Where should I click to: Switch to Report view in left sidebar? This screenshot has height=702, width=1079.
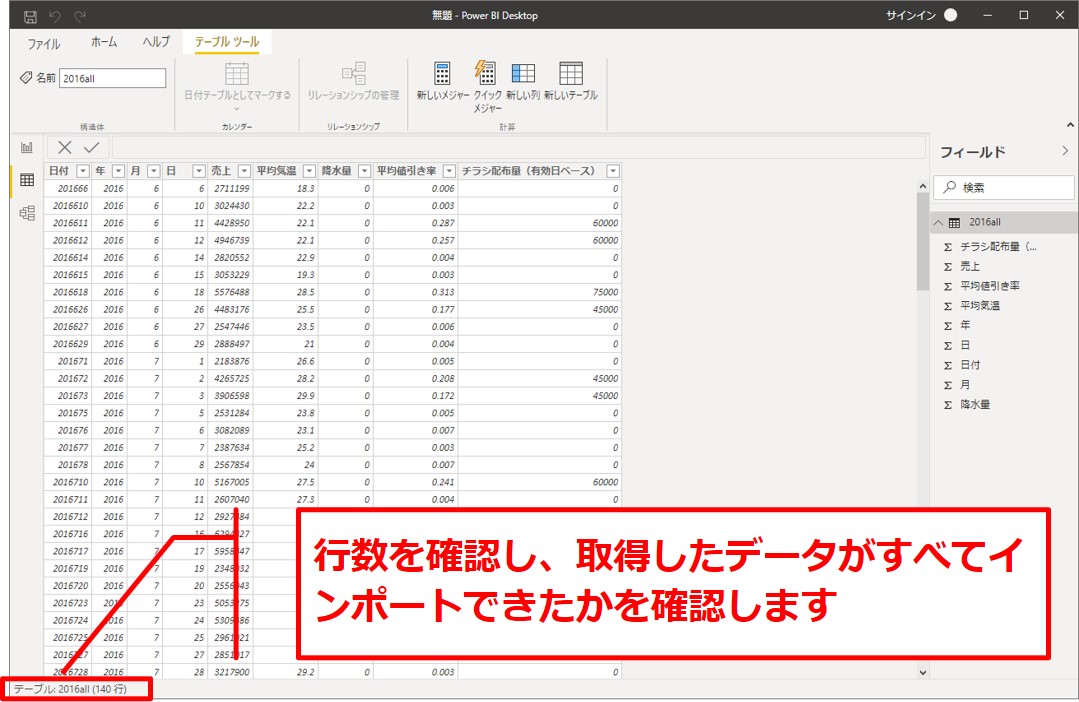[27, 147]
